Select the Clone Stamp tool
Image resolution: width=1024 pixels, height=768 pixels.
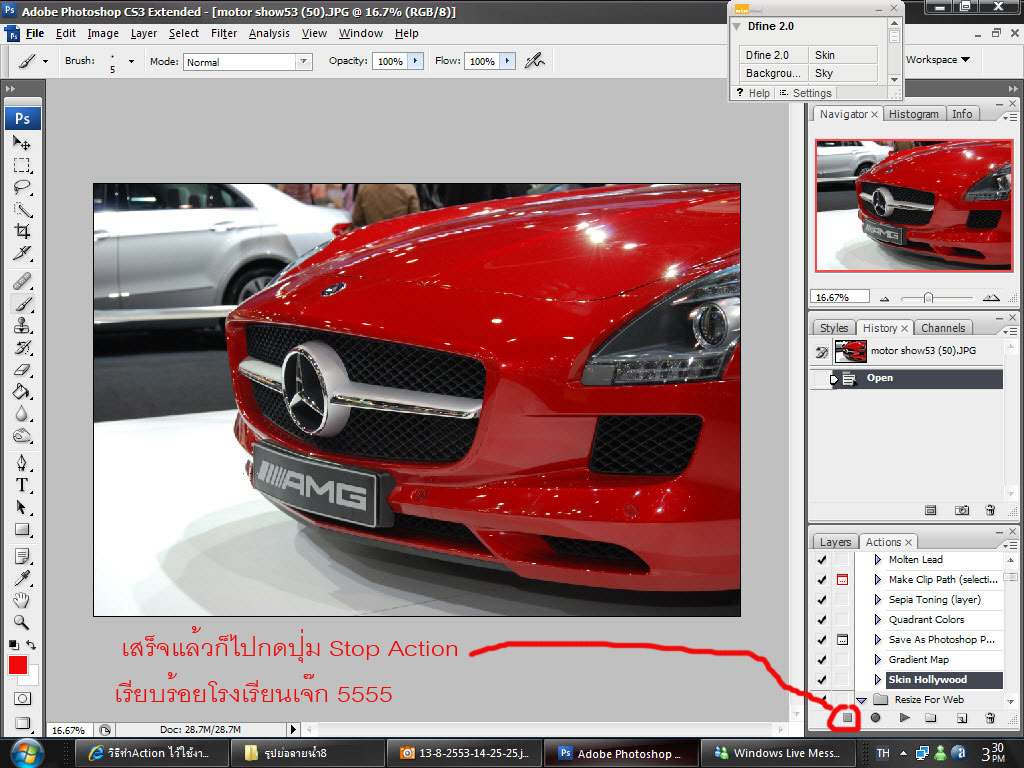pyautogui.click(x=22, y=325)
